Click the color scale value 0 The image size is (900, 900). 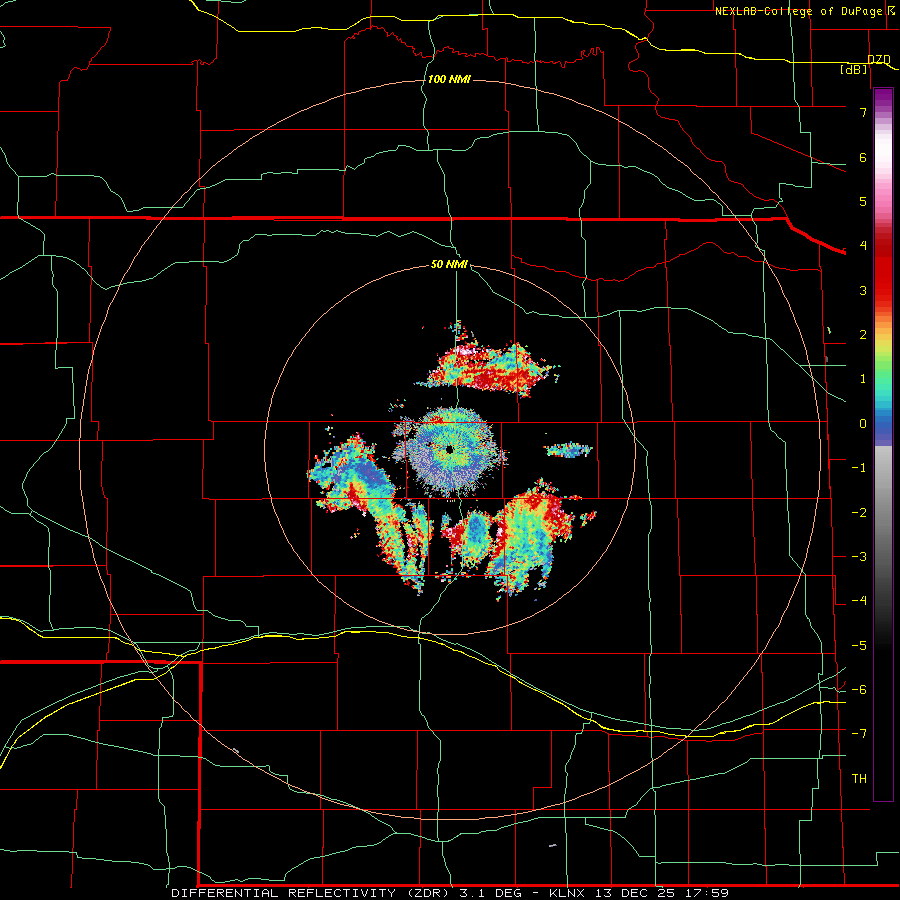863,424
